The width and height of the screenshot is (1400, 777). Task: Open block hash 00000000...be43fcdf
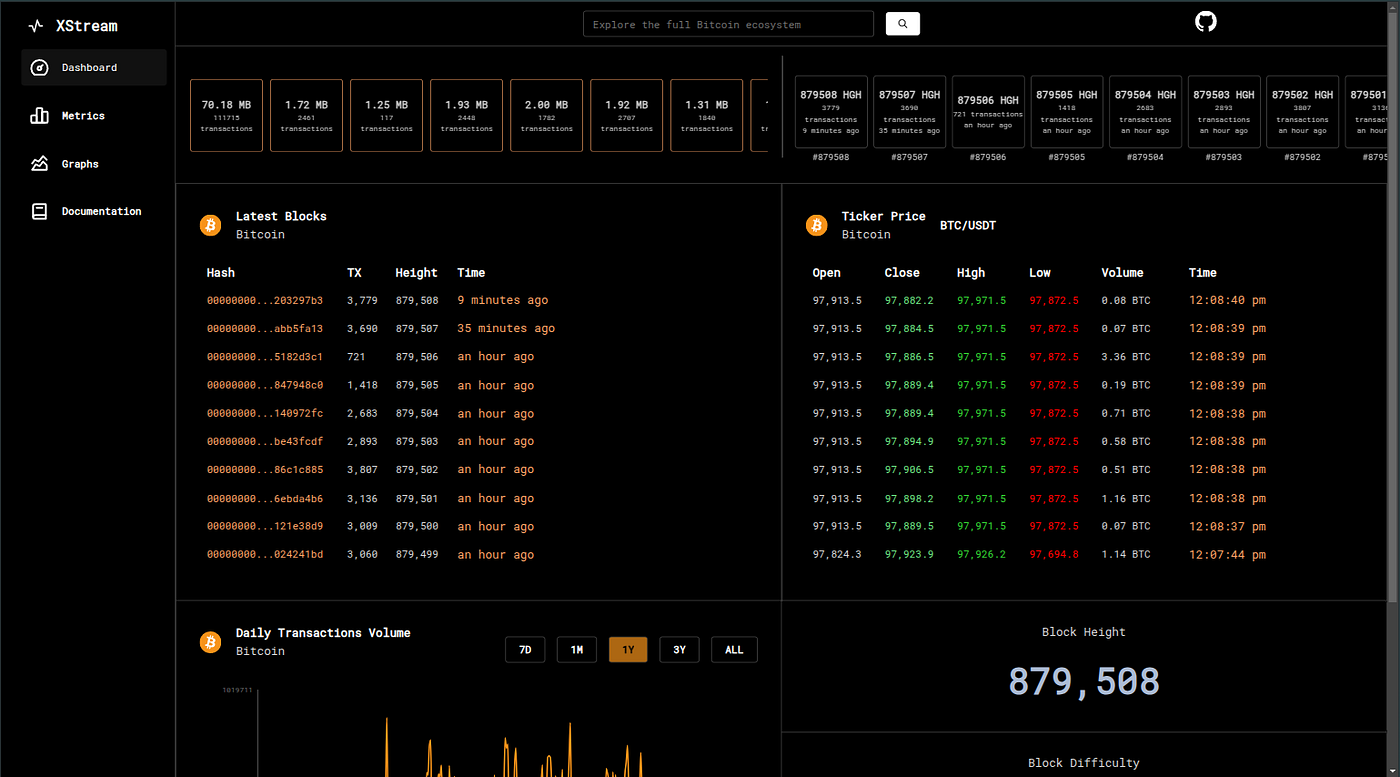265,442
